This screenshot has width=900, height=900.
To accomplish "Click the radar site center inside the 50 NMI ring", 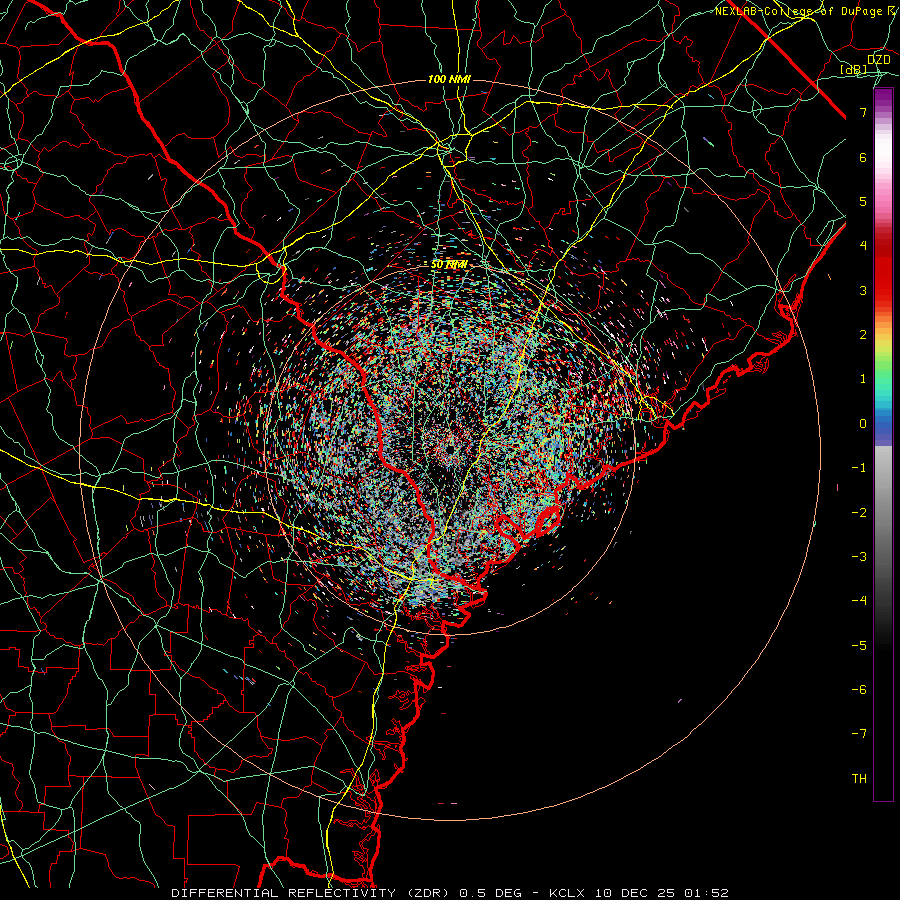I will (451, 448).
